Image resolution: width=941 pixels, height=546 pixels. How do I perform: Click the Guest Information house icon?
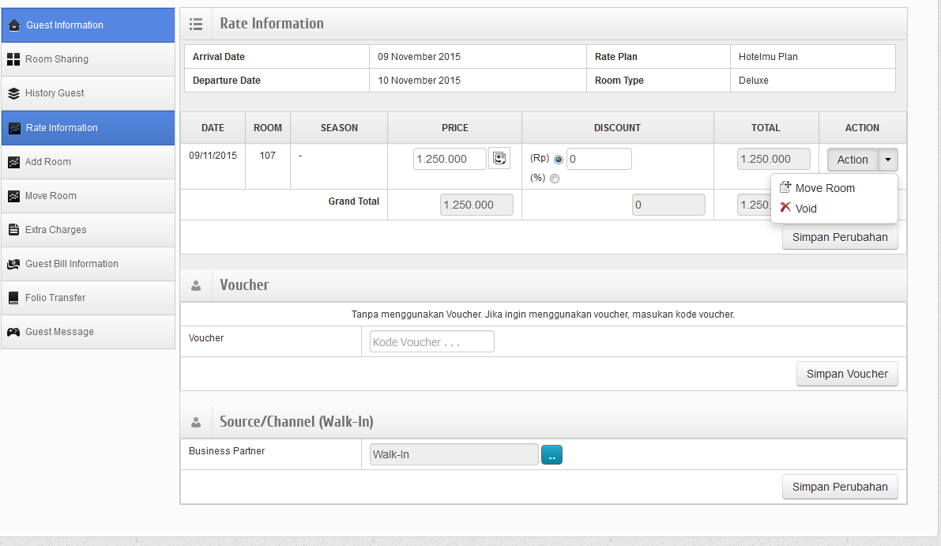[x=14, y=25]
